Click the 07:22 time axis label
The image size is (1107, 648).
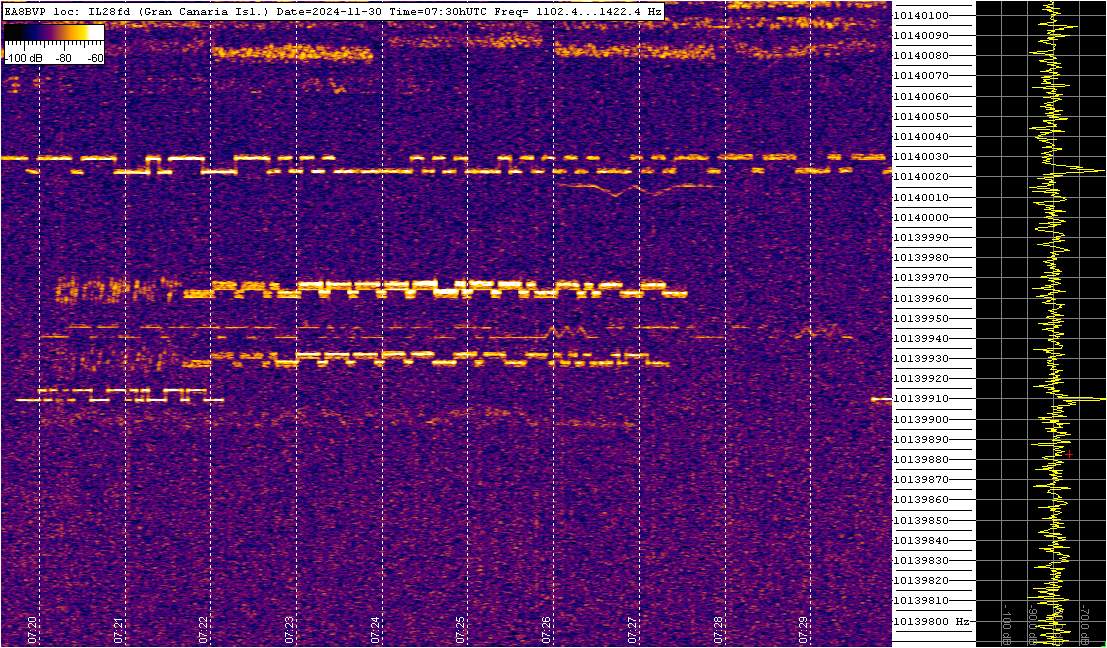pyautogui.click(x=204, y=628)
